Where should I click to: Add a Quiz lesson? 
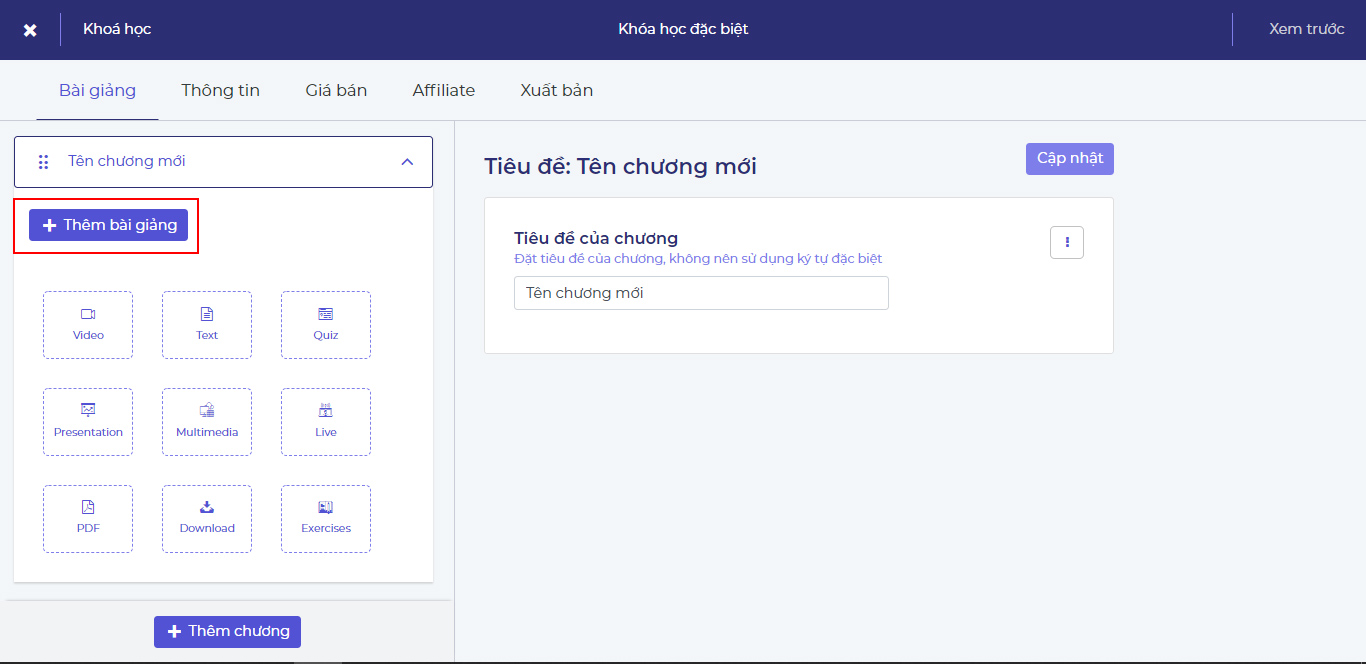(326, 324)
